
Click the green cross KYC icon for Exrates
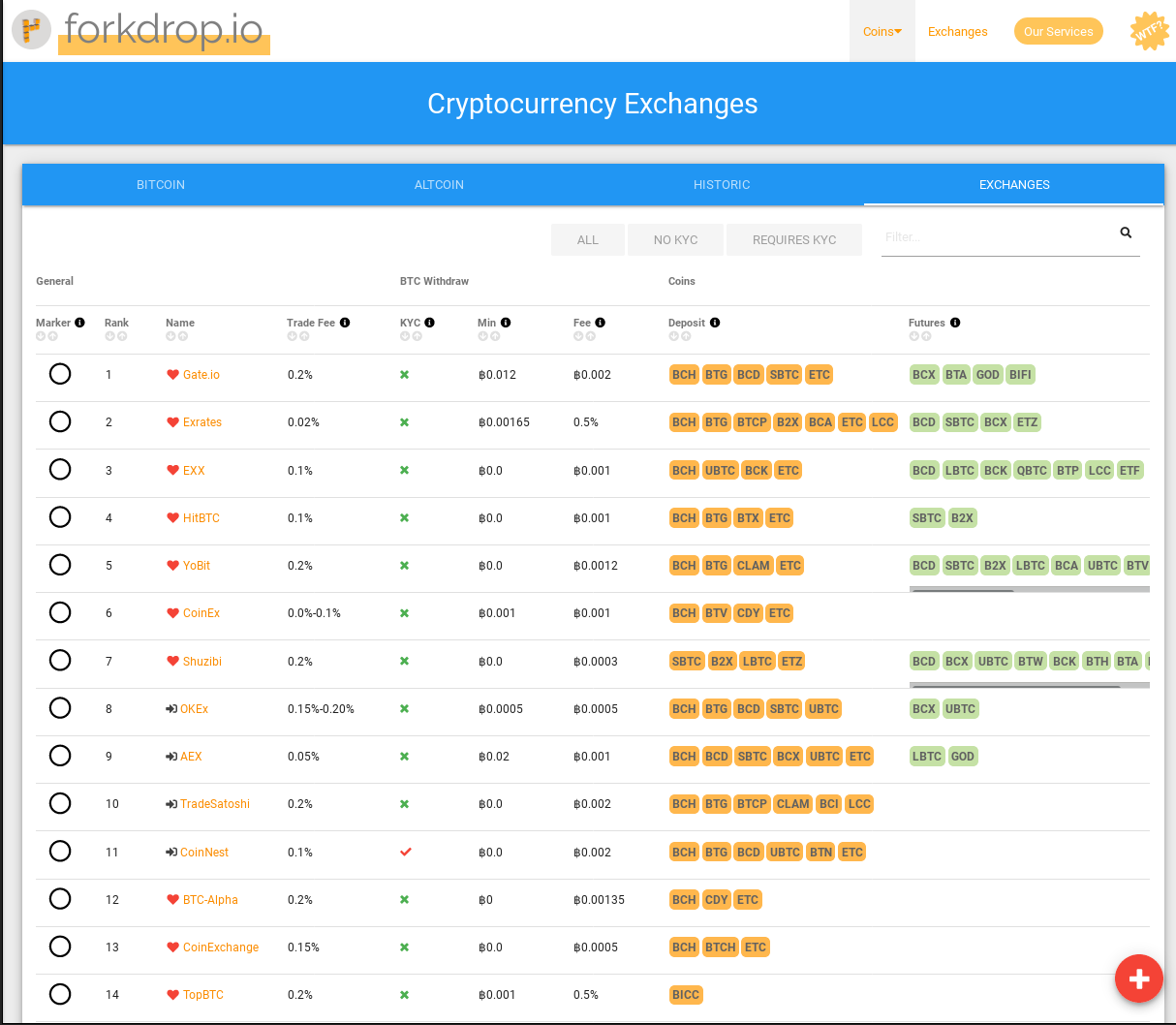tap(404, 422)
